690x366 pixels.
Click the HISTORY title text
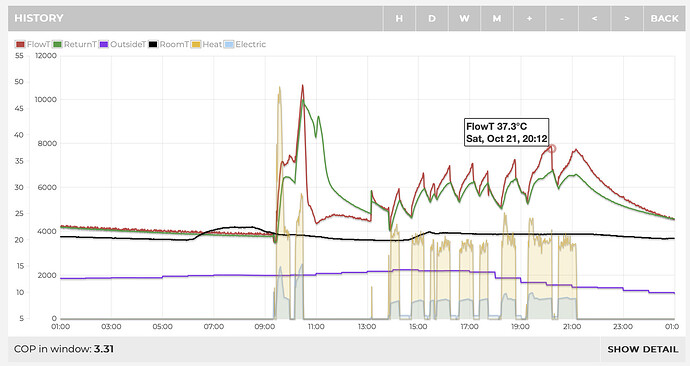[39, 18]
